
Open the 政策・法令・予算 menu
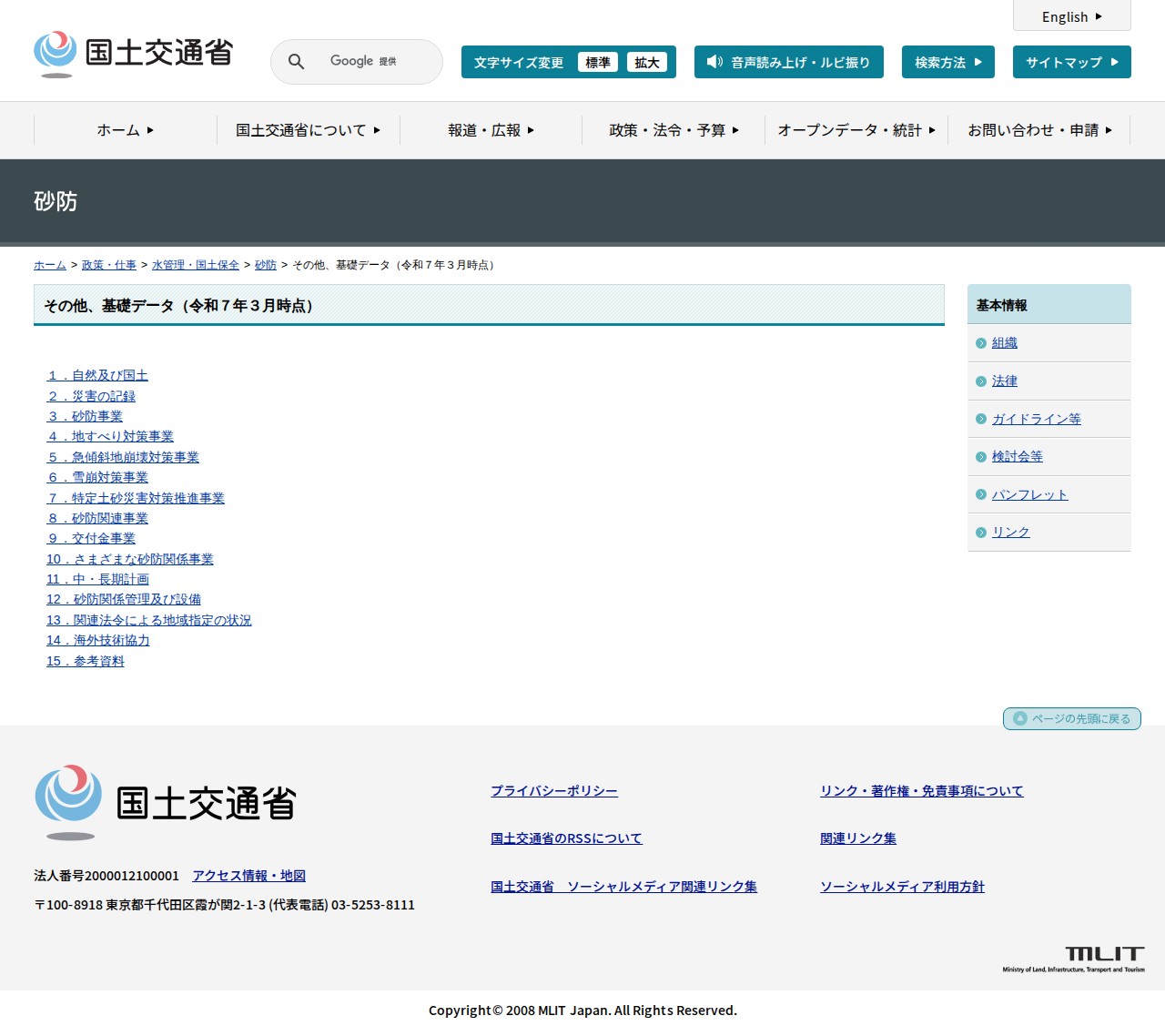(674, 130)
